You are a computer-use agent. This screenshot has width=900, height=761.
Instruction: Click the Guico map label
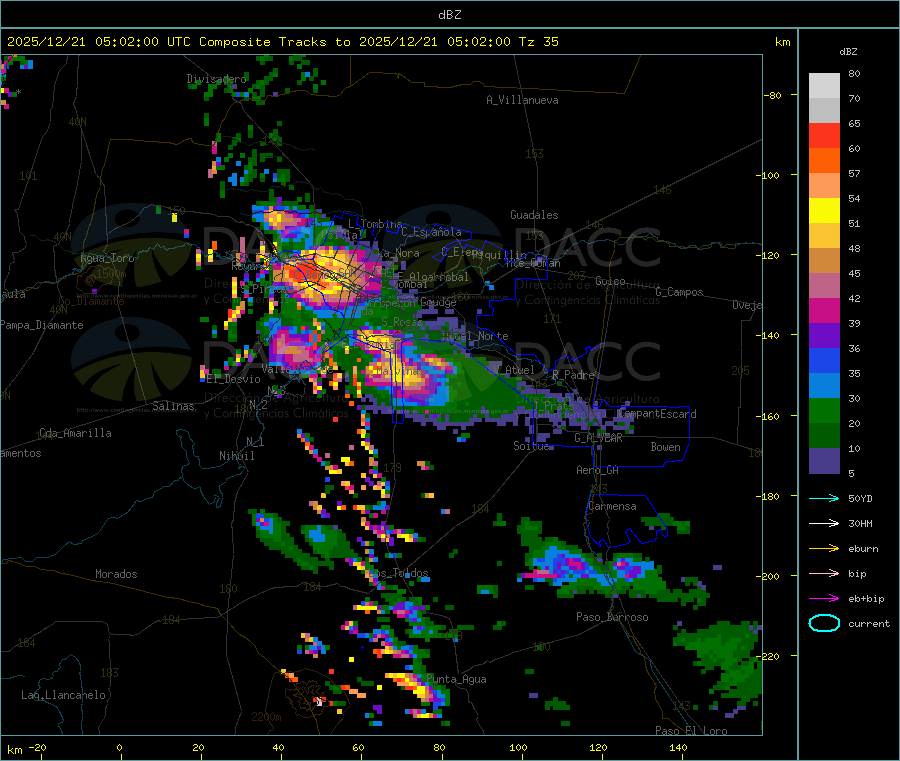point(610,281)
